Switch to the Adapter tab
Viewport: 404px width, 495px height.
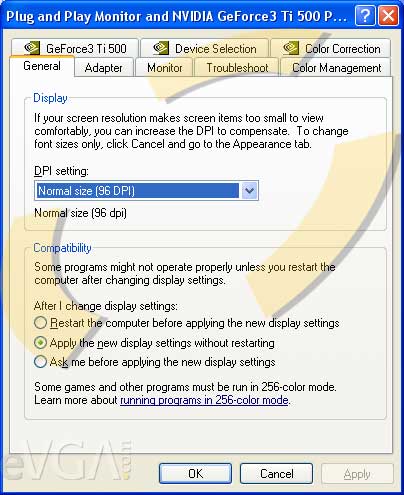pos(104,68)
